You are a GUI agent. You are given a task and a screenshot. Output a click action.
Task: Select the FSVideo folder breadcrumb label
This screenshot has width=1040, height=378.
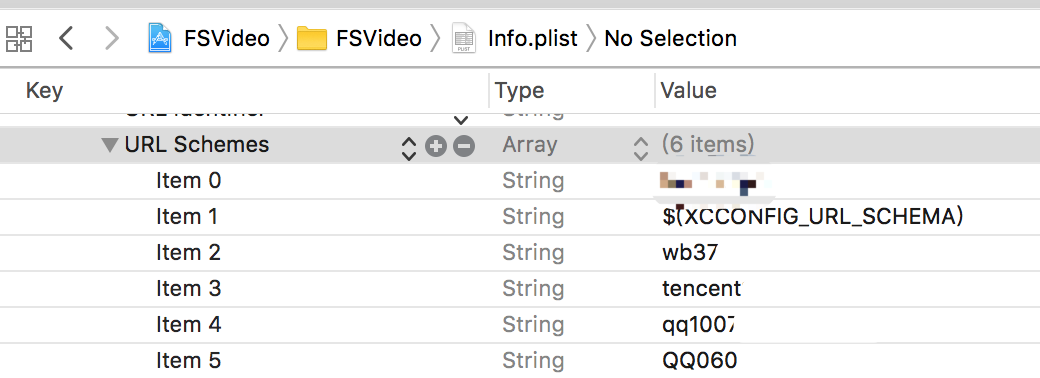pos(379,38)
